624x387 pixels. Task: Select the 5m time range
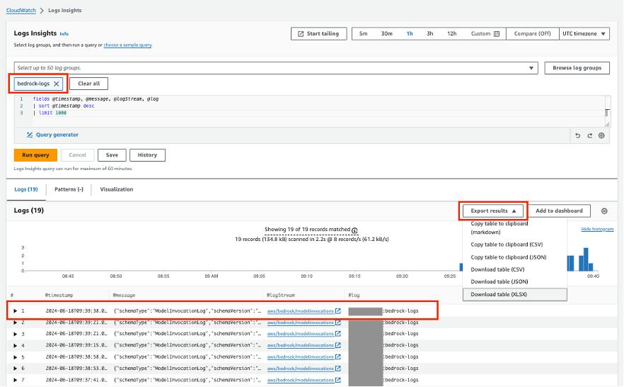pos(363,34)
